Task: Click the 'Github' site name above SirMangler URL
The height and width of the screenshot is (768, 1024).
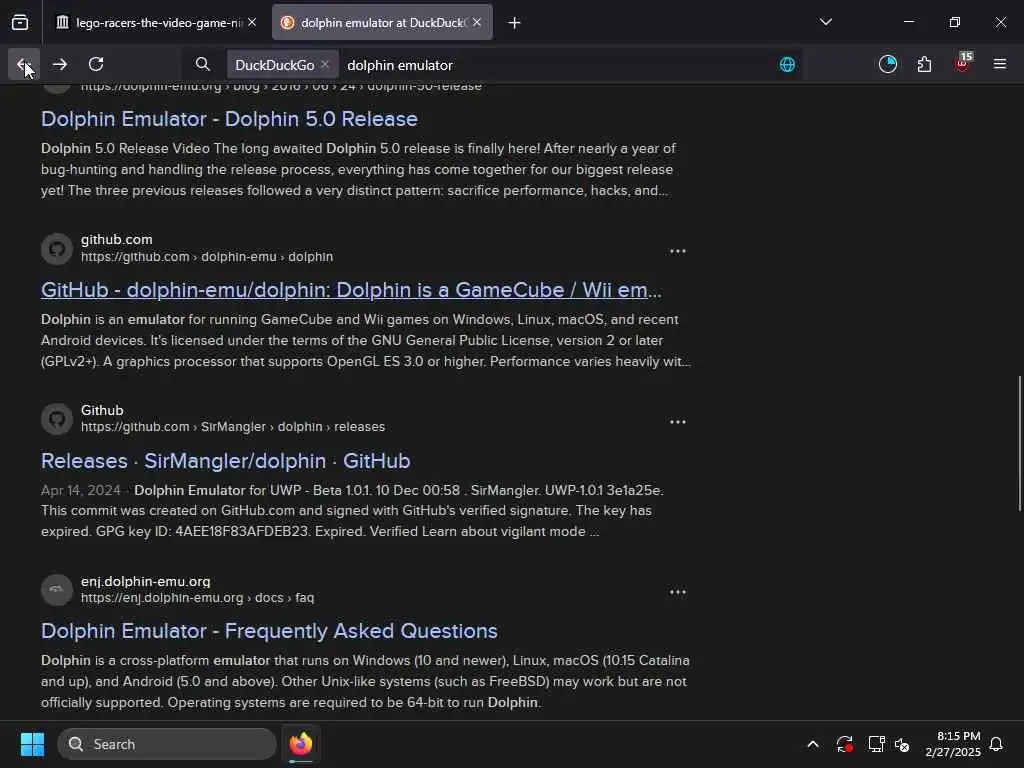Action: pos(102,410)
